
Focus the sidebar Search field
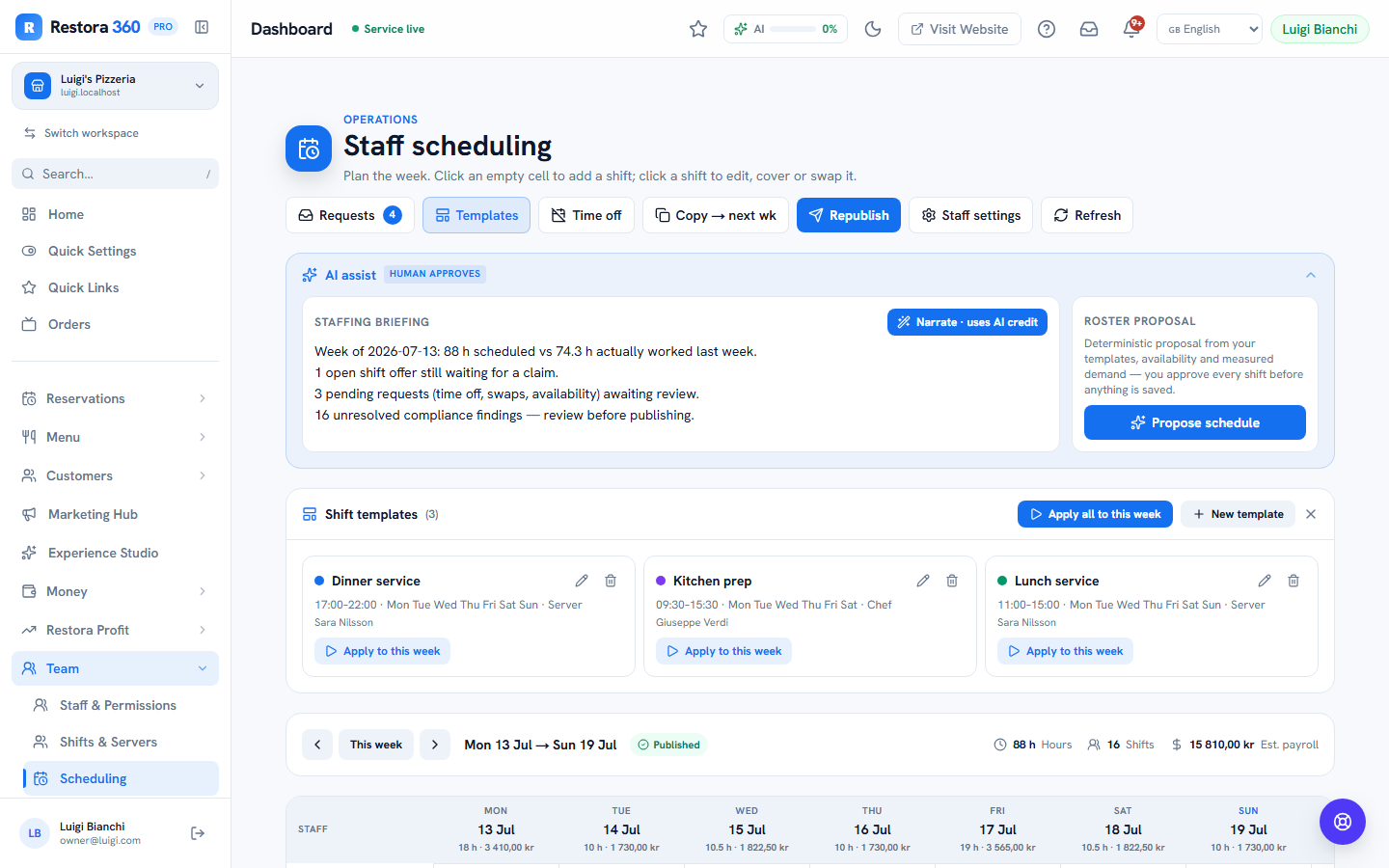(x=115, y=174)
